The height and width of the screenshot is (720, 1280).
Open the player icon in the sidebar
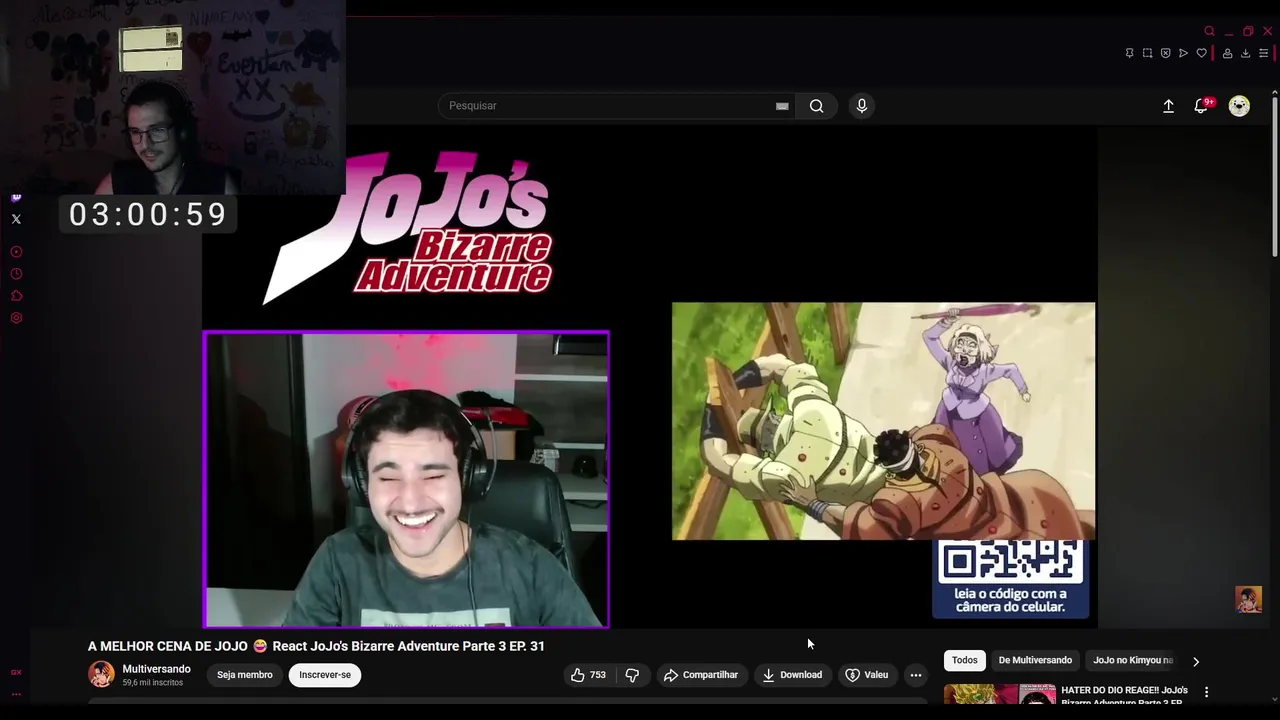click(16, 252)
